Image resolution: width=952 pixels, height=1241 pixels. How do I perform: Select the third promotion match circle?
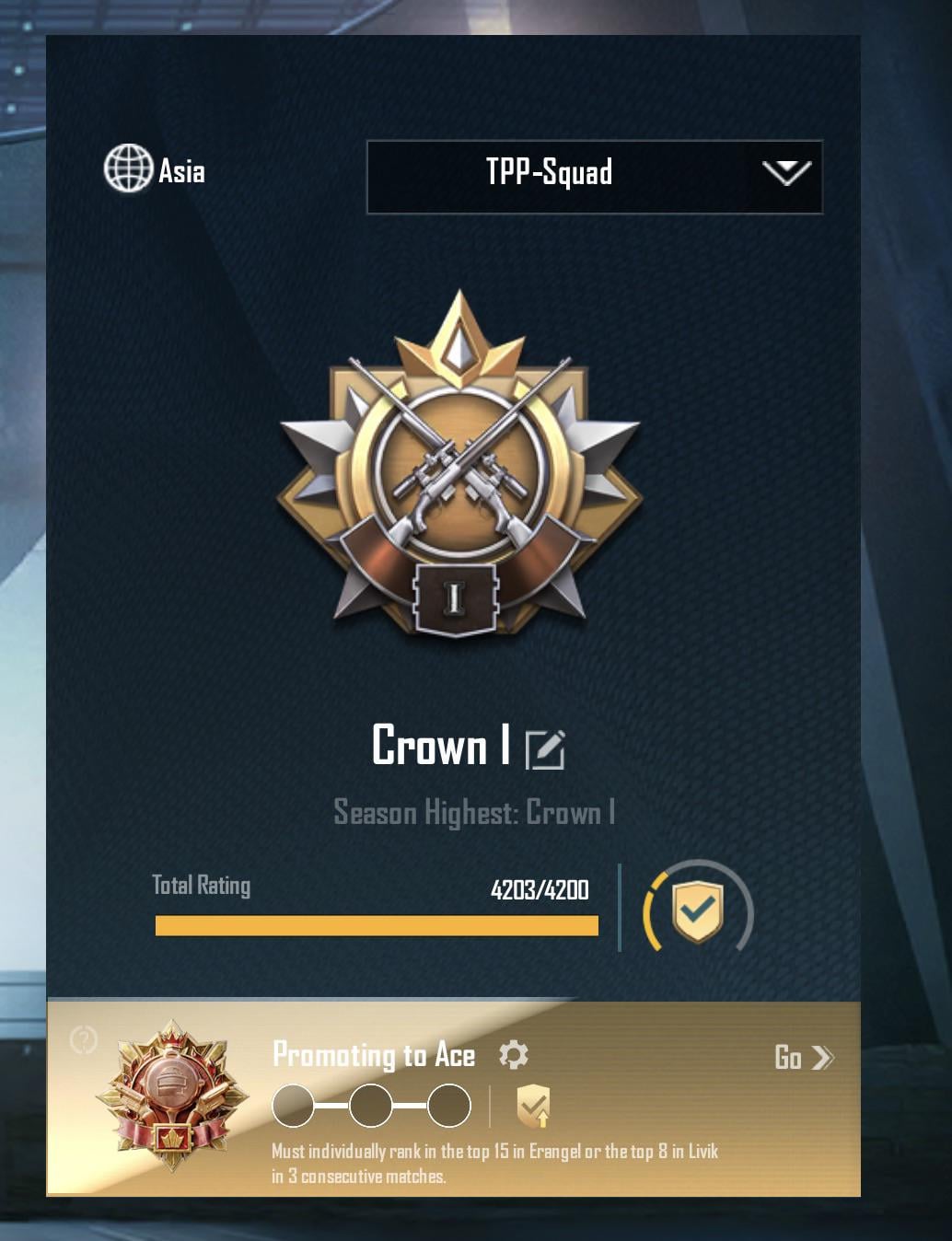point(449,1106)
